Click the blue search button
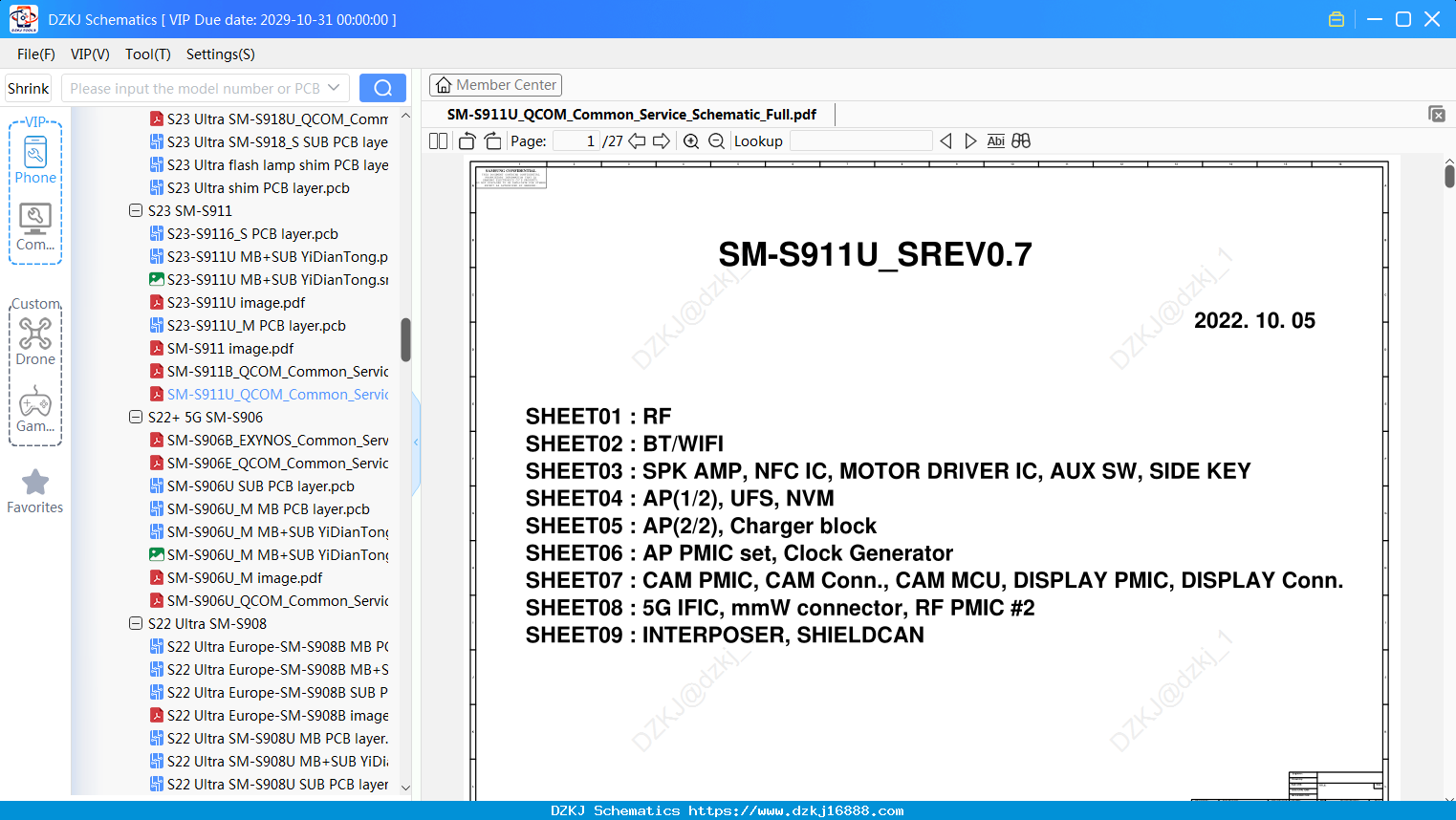This screenshot has width=1456, height=820. tap(382, 88)
